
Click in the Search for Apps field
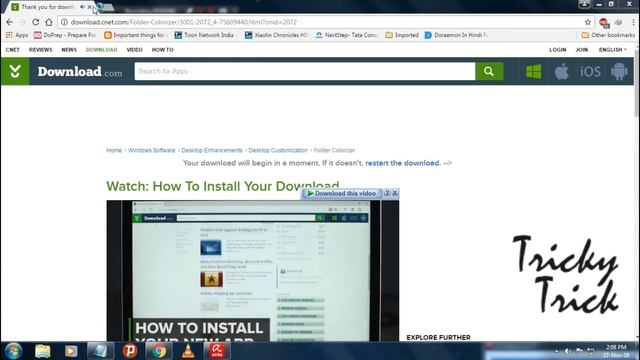305,71
